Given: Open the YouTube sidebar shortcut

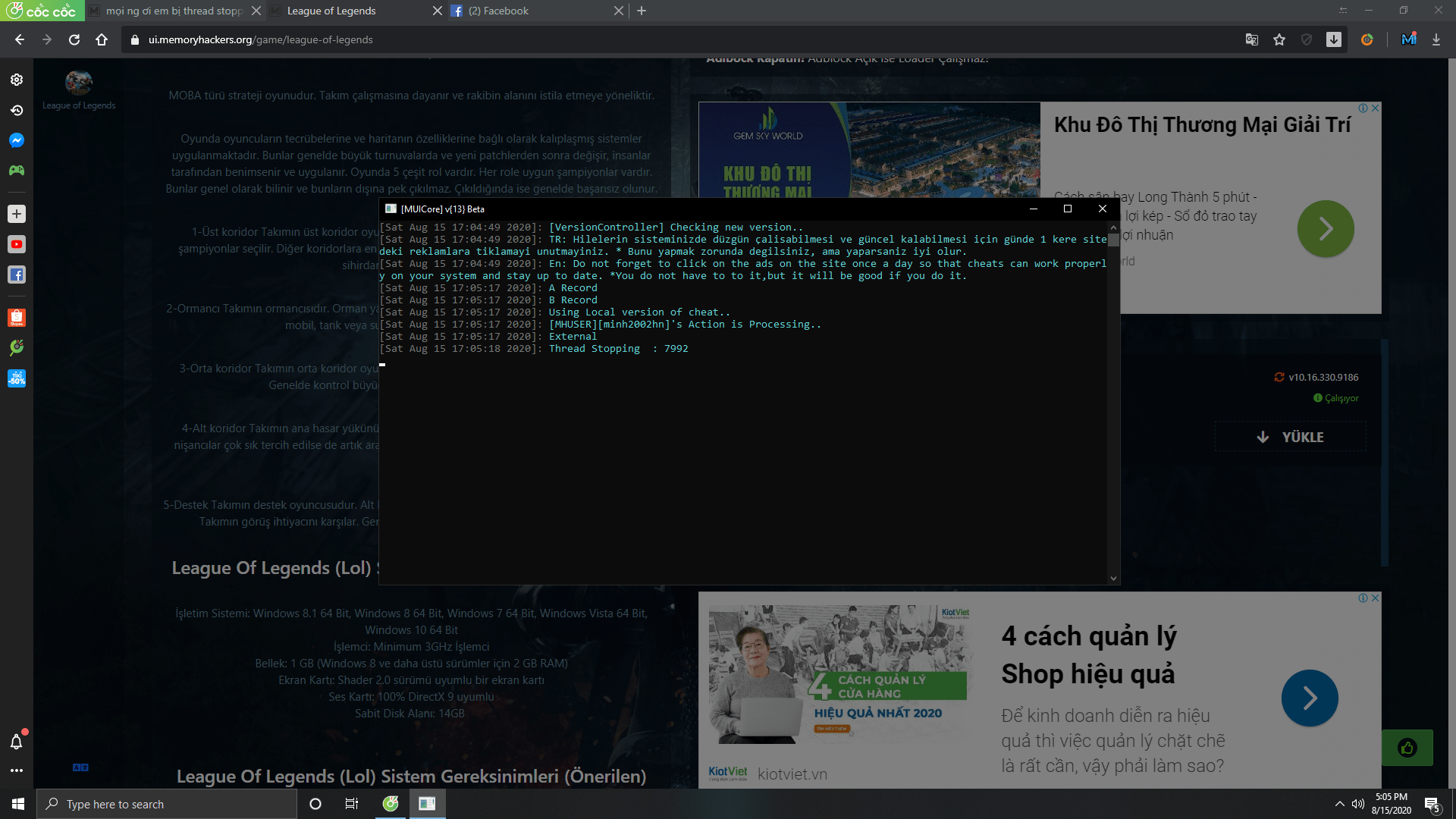Looking at the screenshot, I should click(17, 244).
